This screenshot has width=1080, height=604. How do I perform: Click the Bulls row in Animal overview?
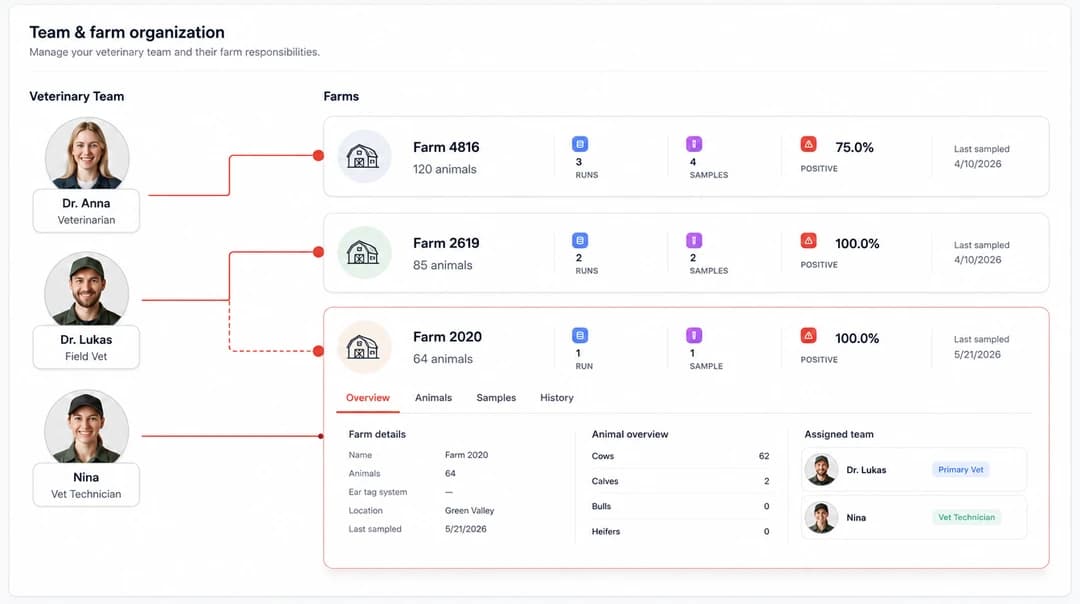tap(681, 506)
